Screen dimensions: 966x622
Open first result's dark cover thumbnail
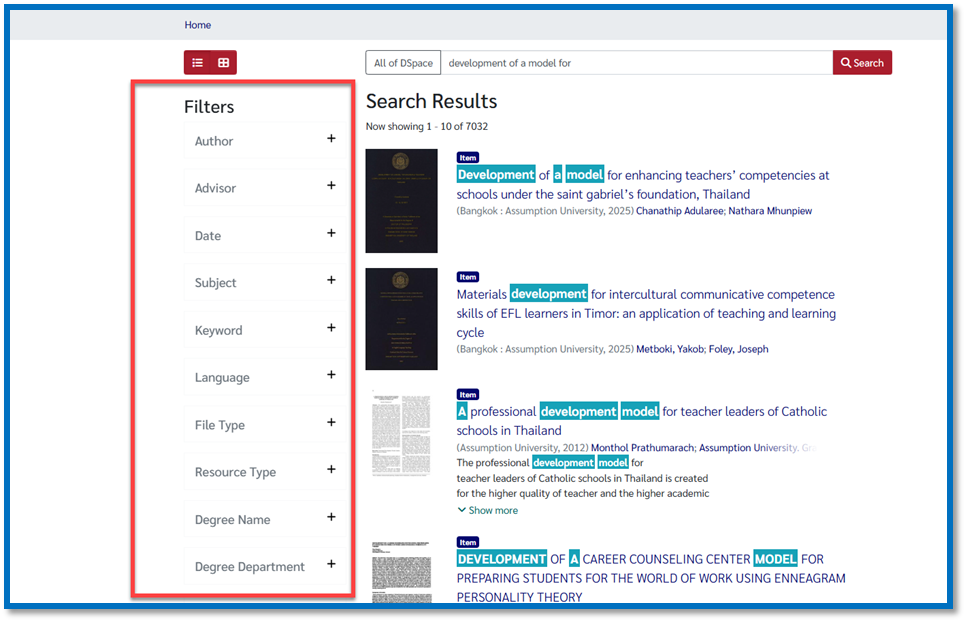tap(401, 201)
